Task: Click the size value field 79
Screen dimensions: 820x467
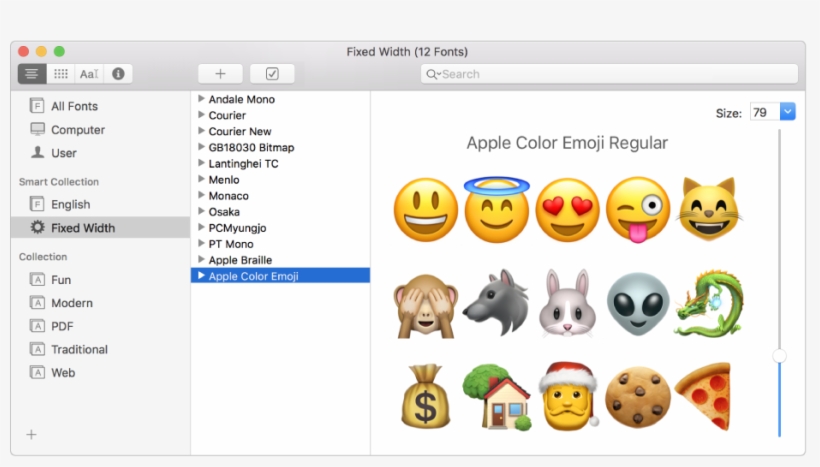Action: tap(765, 112)
